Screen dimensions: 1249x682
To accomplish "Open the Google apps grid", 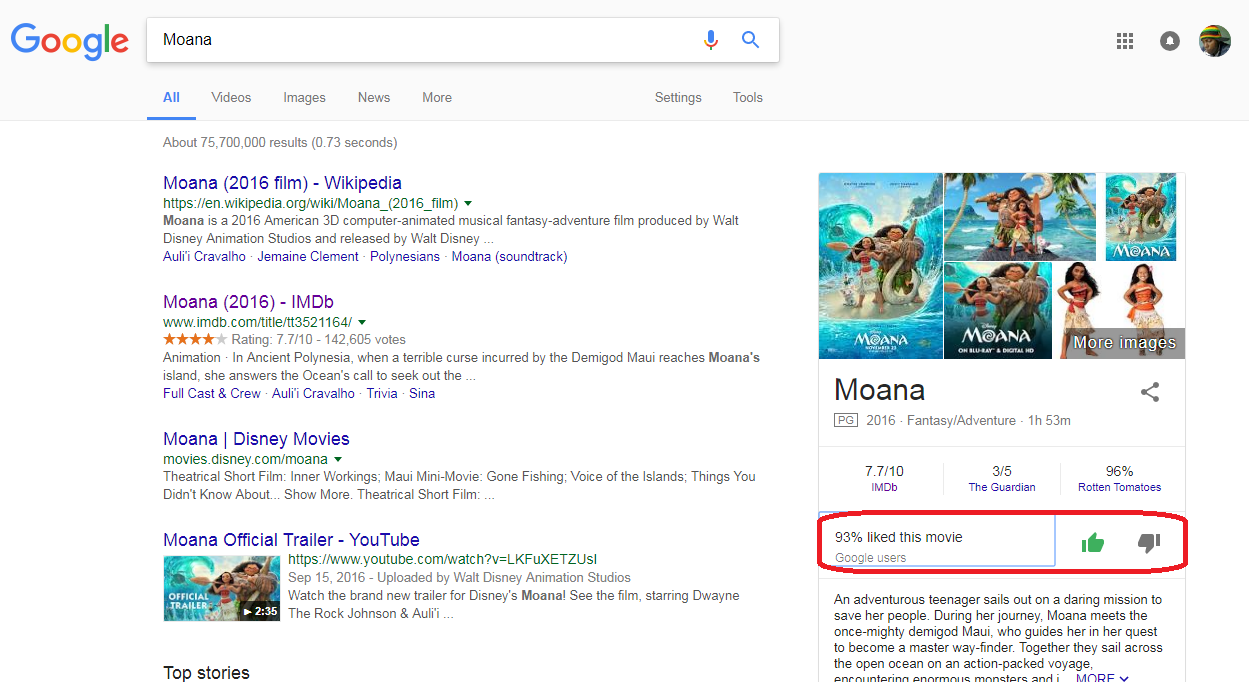I will click(1125, 41).
